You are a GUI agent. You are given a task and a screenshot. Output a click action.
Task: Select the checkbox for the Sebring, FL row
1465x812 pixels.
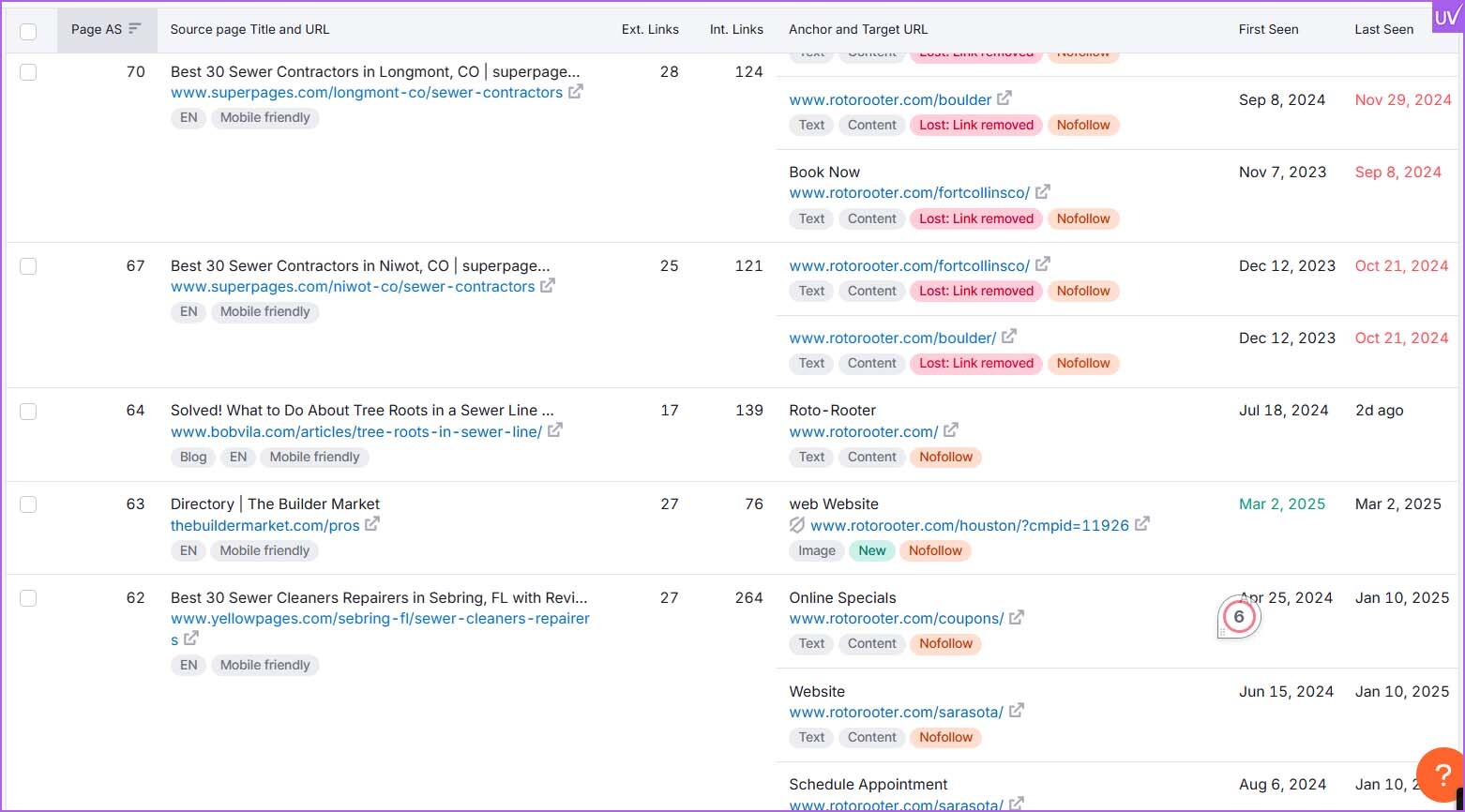click(x=28, y=598)
